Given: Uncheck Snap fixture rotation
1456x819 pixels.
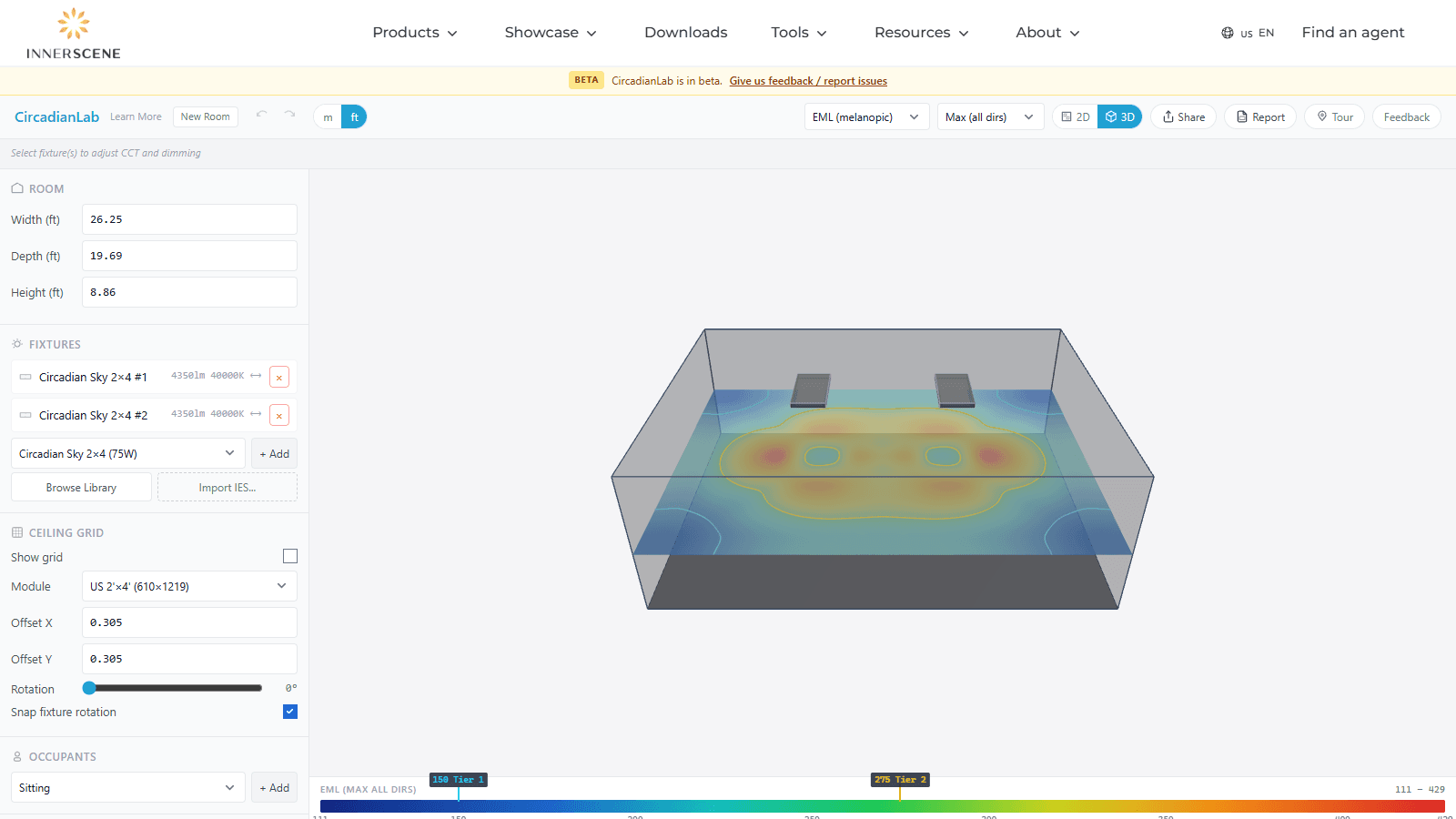Looking at the screenshot, I should (290, 712).
